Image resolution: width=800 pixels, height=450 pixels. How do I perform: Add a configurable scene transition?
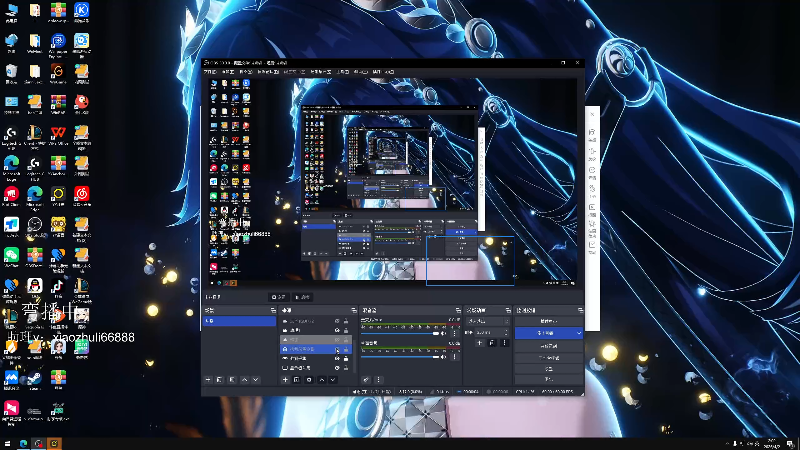[480, 343]
